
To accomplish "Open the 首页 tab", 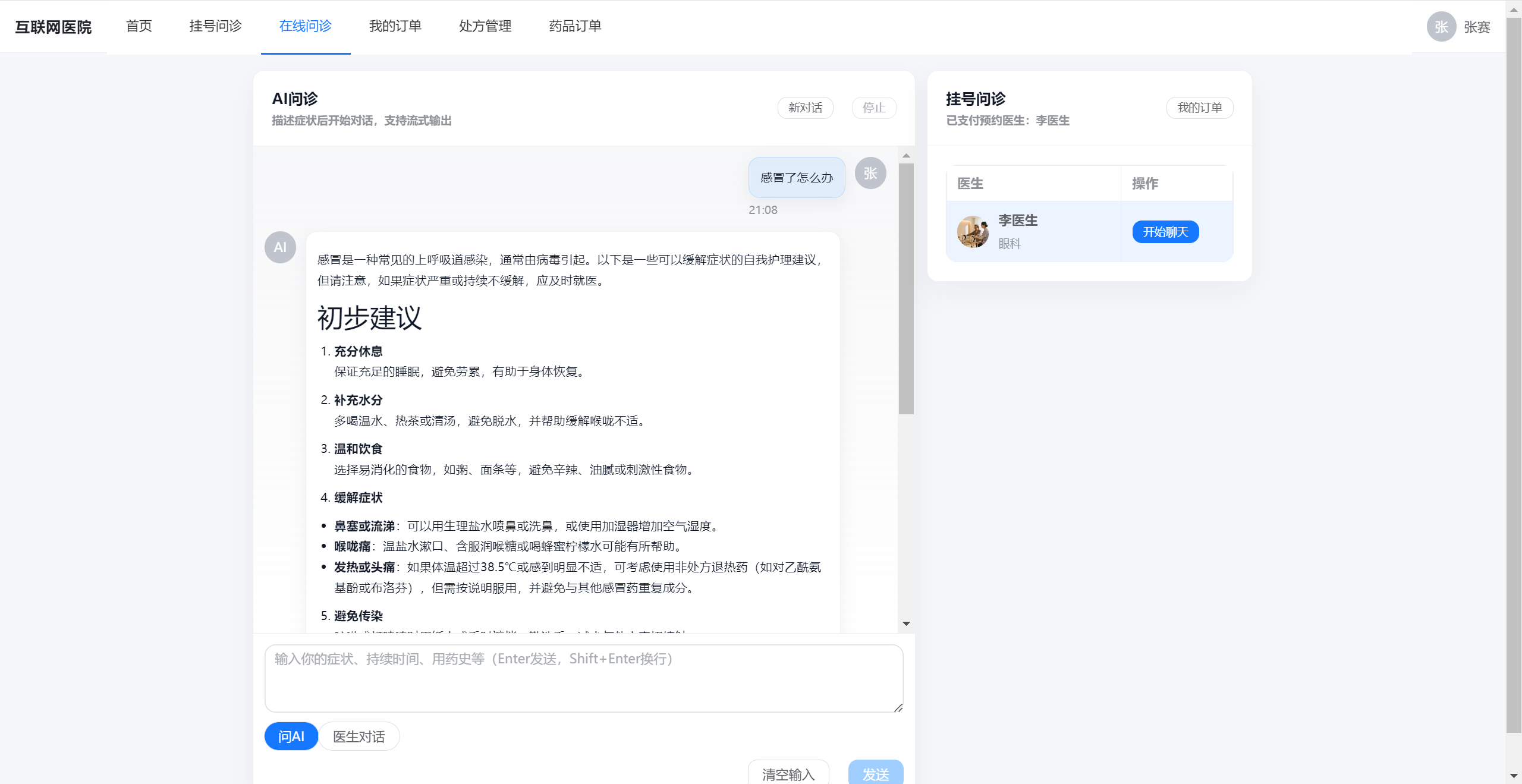I will coord(139,26).
